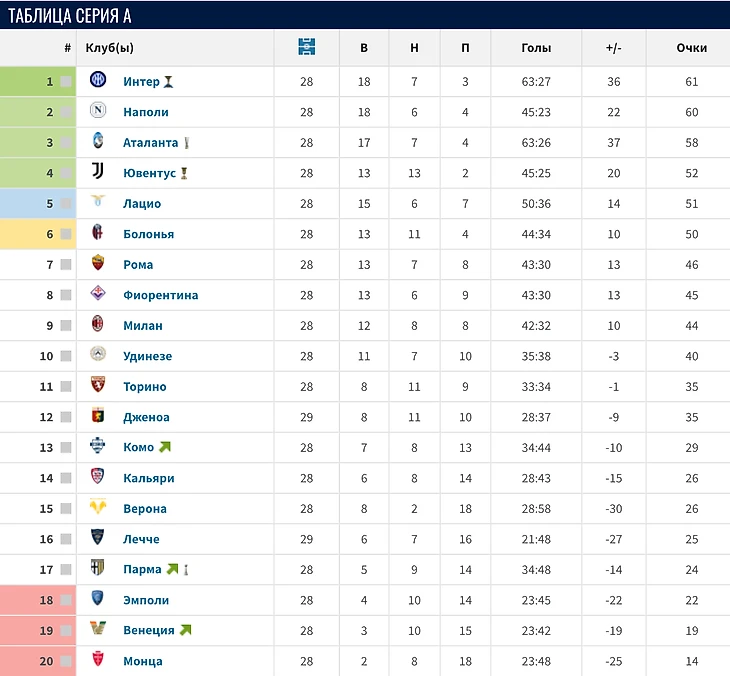Click the Клуб(ы) column header
Screen dimensions: 730x676
pos(110,47)
